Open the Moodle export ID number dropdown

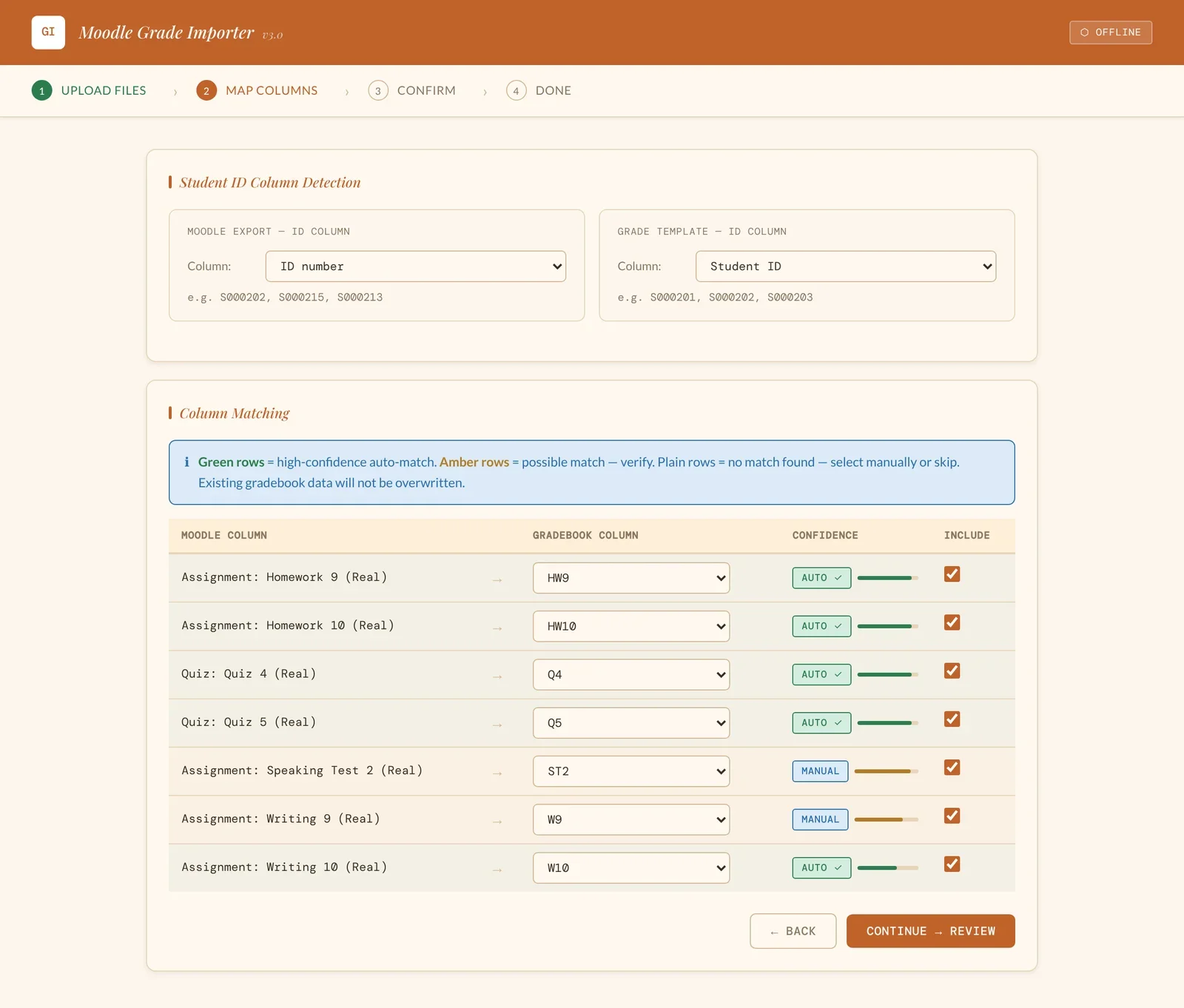pos(416,266)
